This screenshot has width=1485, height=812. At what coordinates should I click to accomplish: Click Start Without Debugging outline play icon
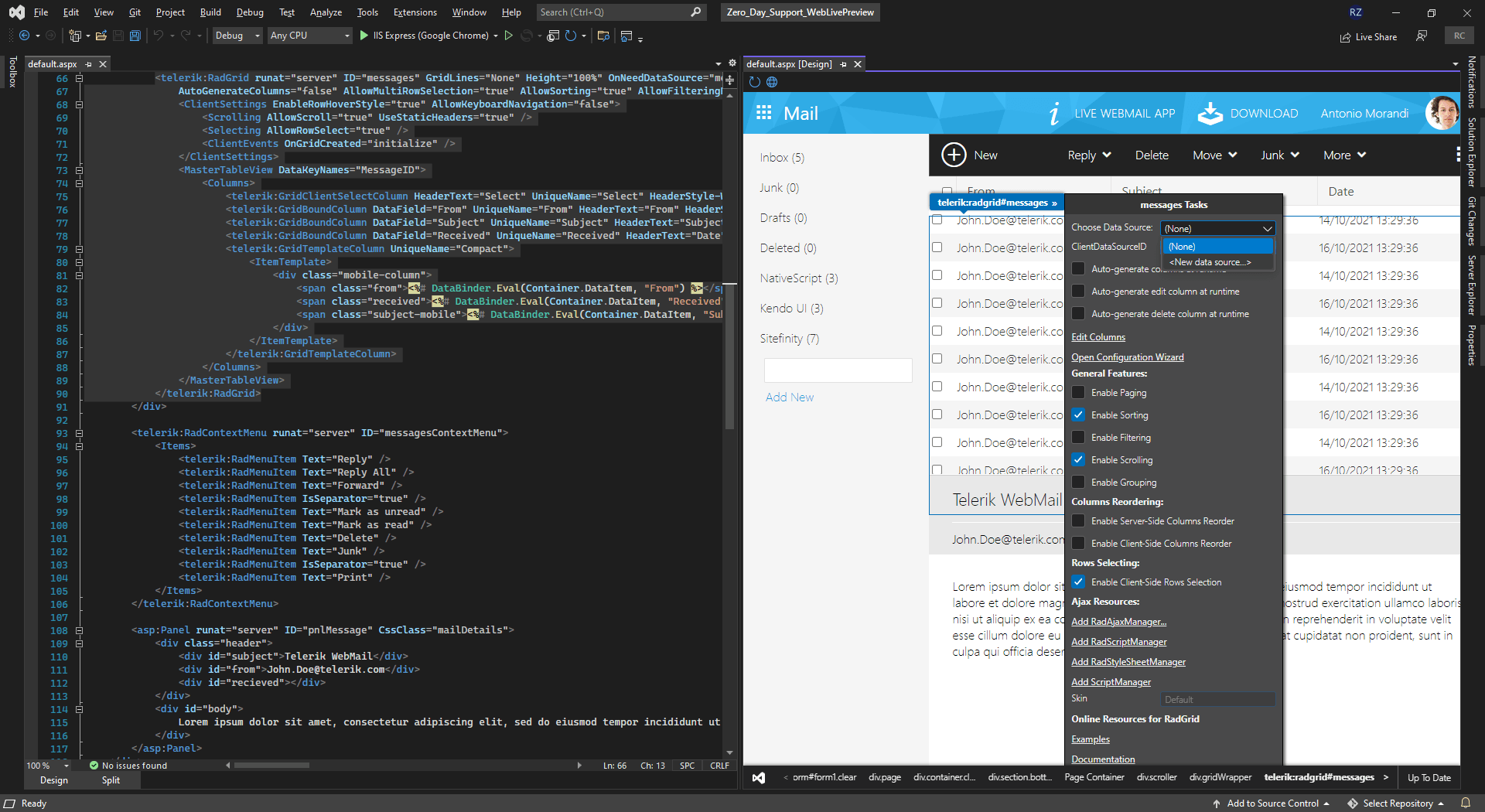click(508, 36)
